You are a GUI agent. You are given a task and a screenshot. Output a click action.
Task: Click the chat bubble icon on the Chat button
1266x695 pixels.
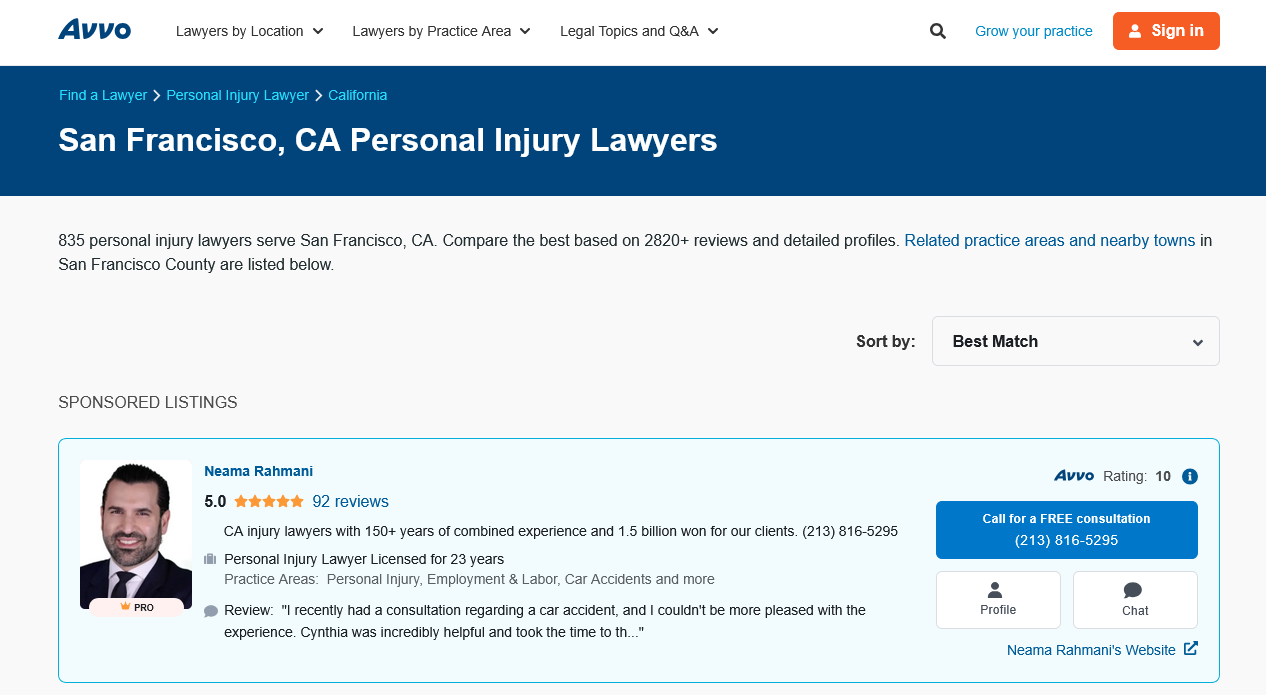click(x=1134, y=590)
